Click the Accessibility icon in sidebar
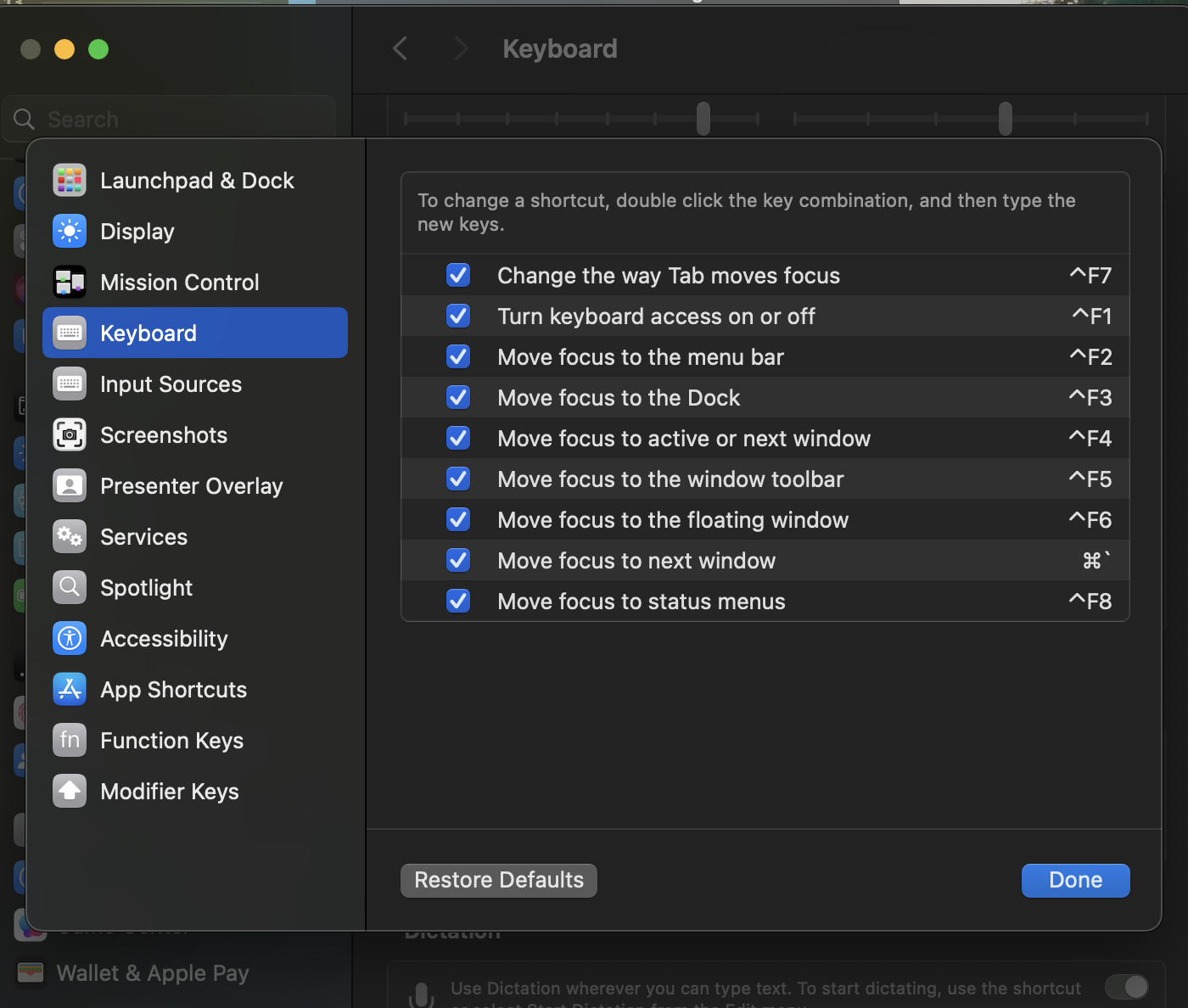The width and height of the screenshot is (1188, 1008). [x=70, y=639]
